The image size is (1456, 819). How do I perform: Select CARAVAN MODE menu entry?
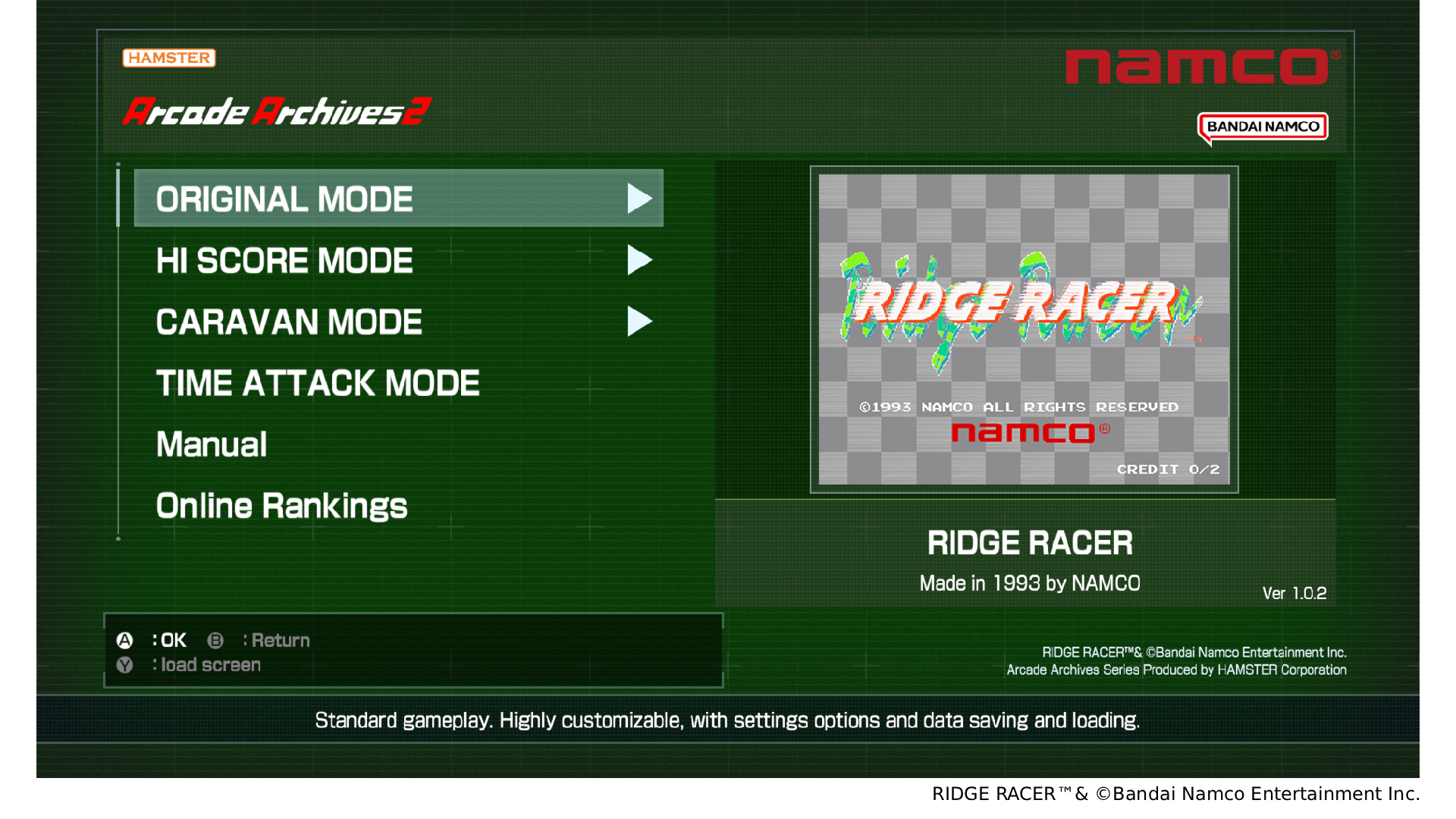click(398, 322)
